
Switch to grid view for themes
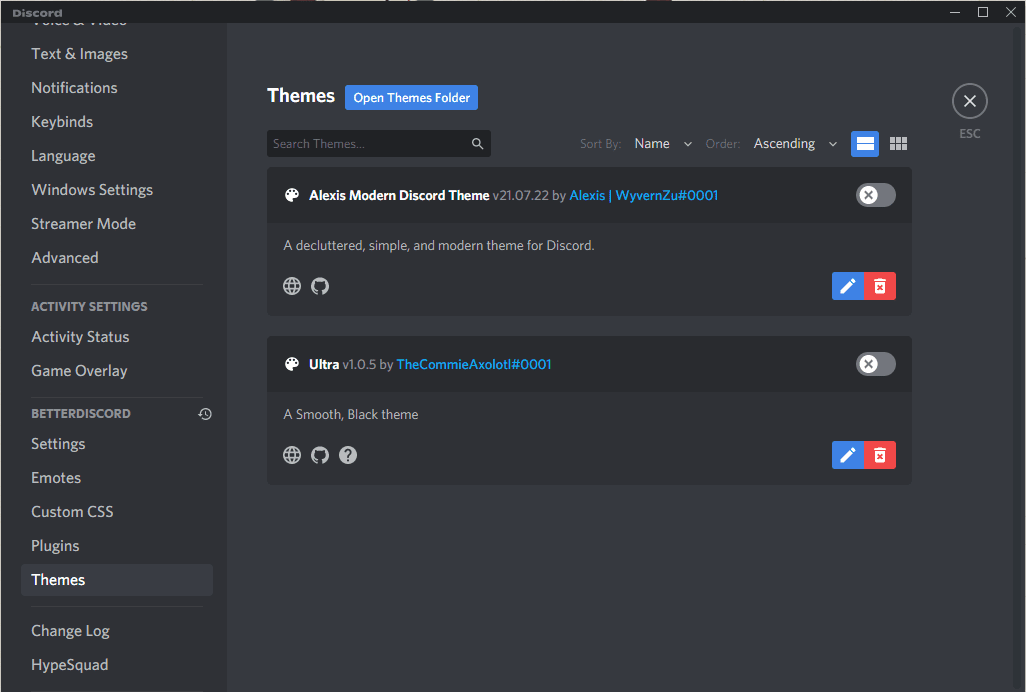click(x=897, y=143)
